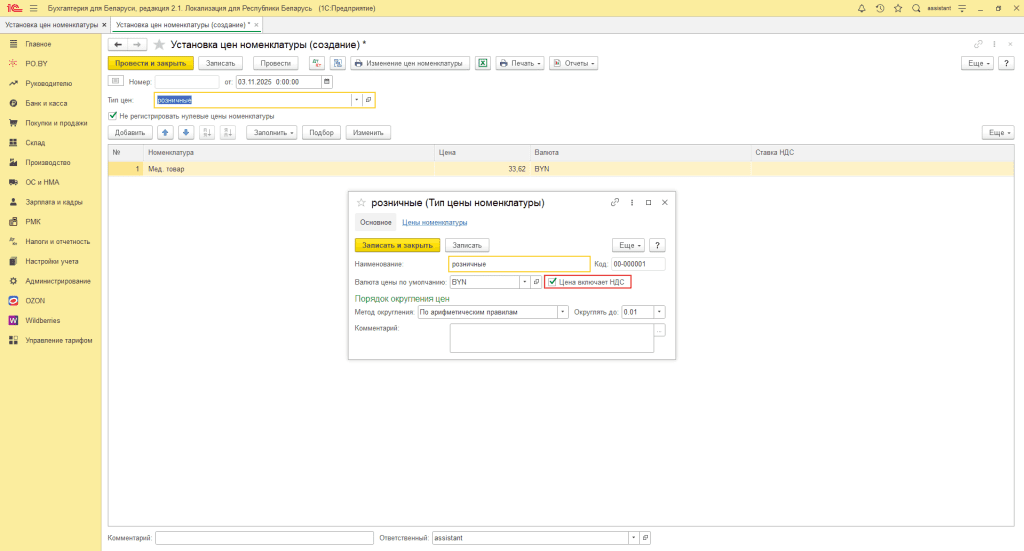Move row down with blue down arrow
The width and height of the screenshot is (1024, 551).
click(x=185, y=132)
